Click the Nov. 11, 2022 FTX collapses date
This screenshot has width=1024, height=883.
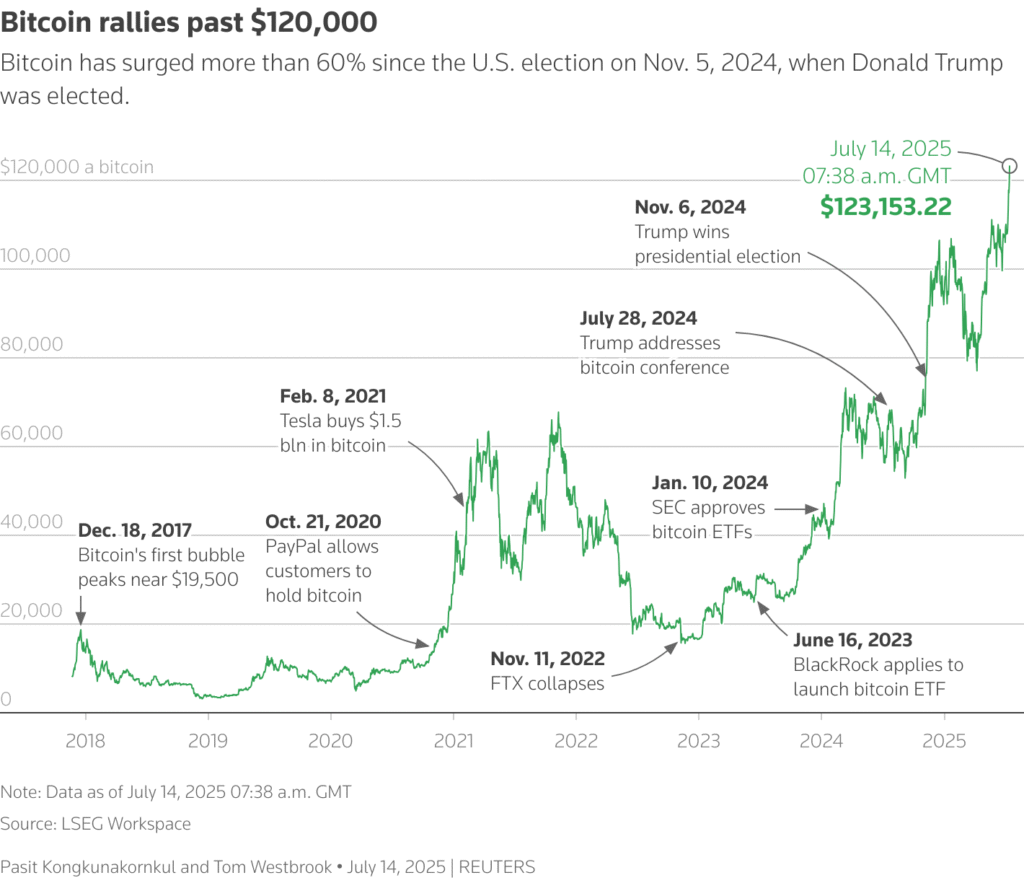[x=548, y=658]
